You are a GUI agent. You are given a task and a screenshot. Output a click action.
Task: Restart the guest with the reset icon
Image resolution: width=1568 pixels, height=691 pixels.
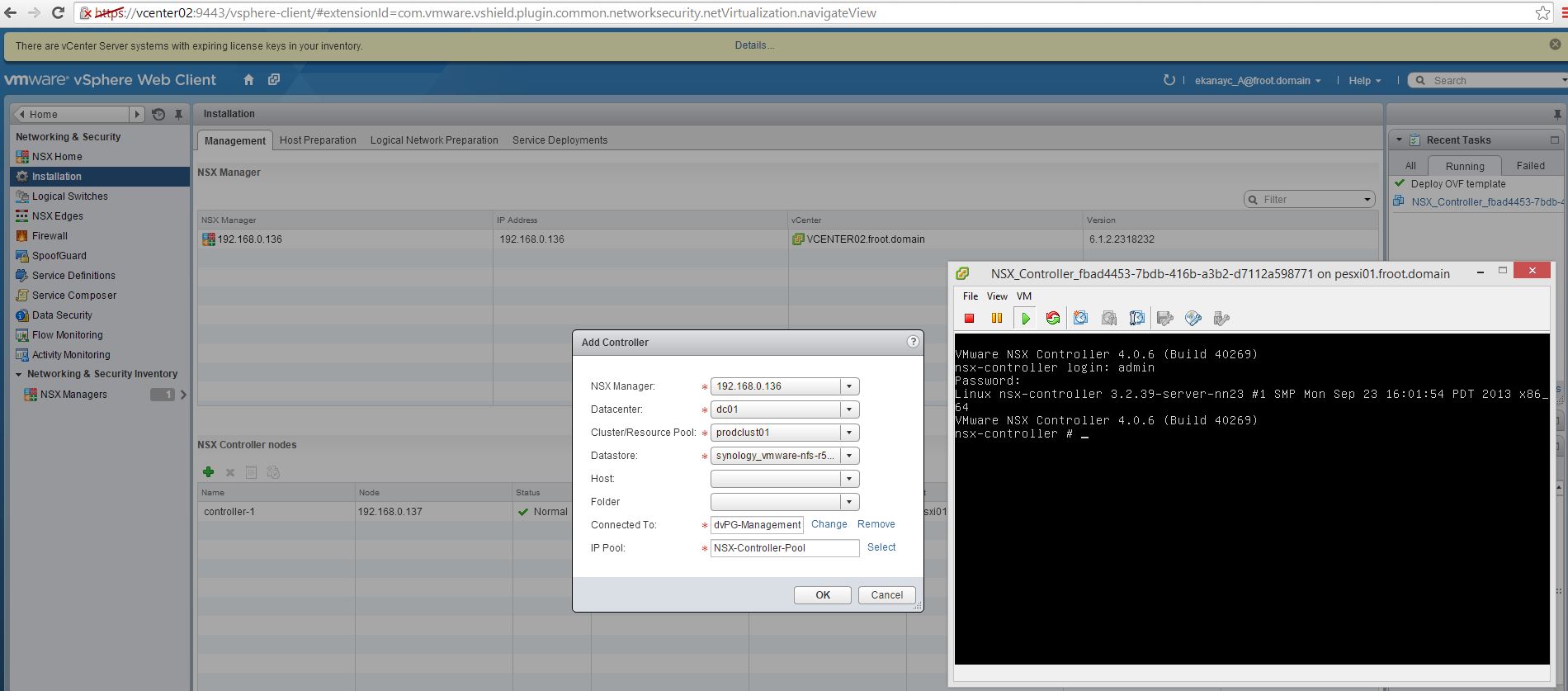[x=1052, y=318]
